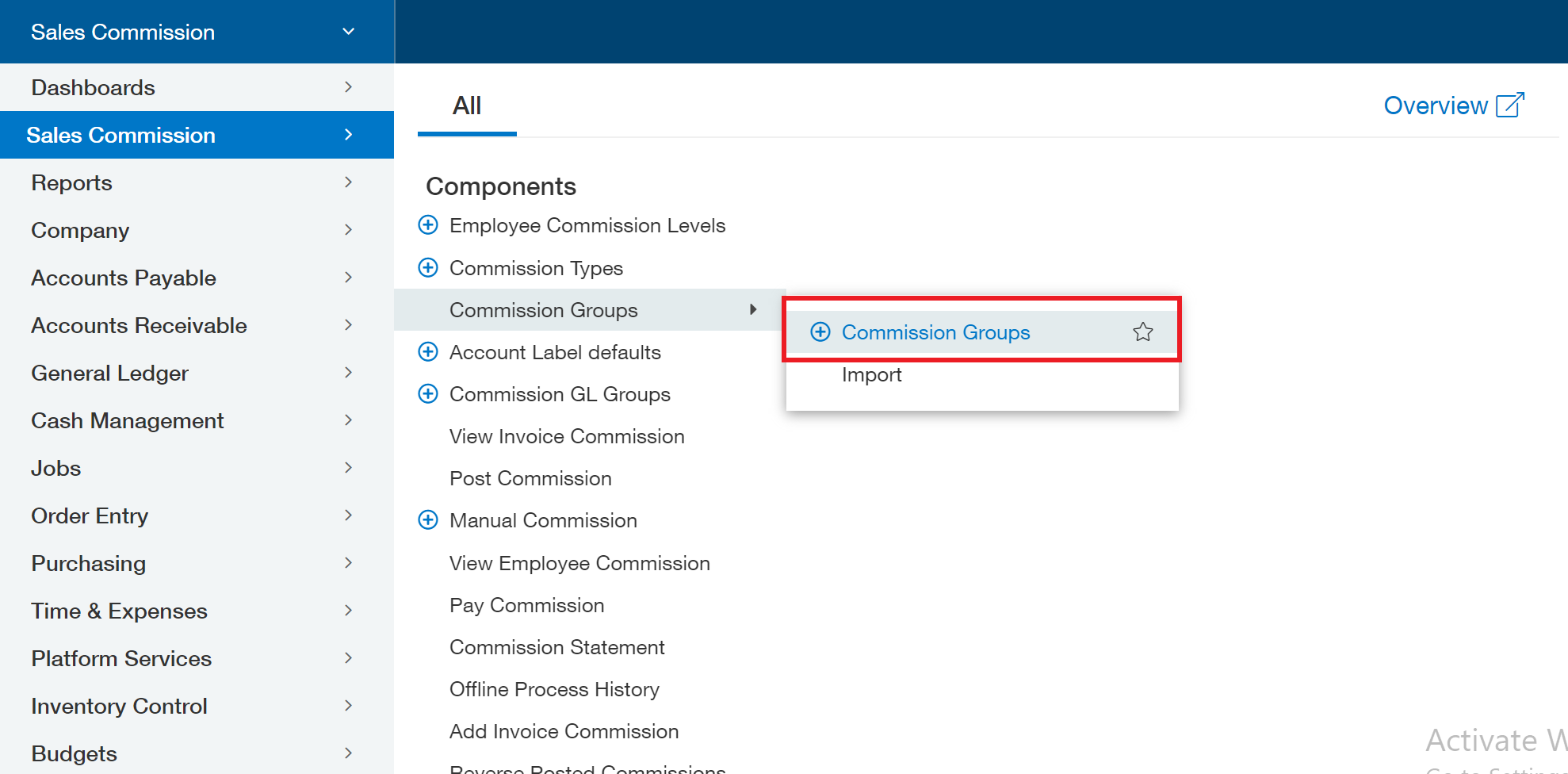Open the Time & Expenses sidebar menu
This screenshot has height=774, width=1568.
pos(197,611)
